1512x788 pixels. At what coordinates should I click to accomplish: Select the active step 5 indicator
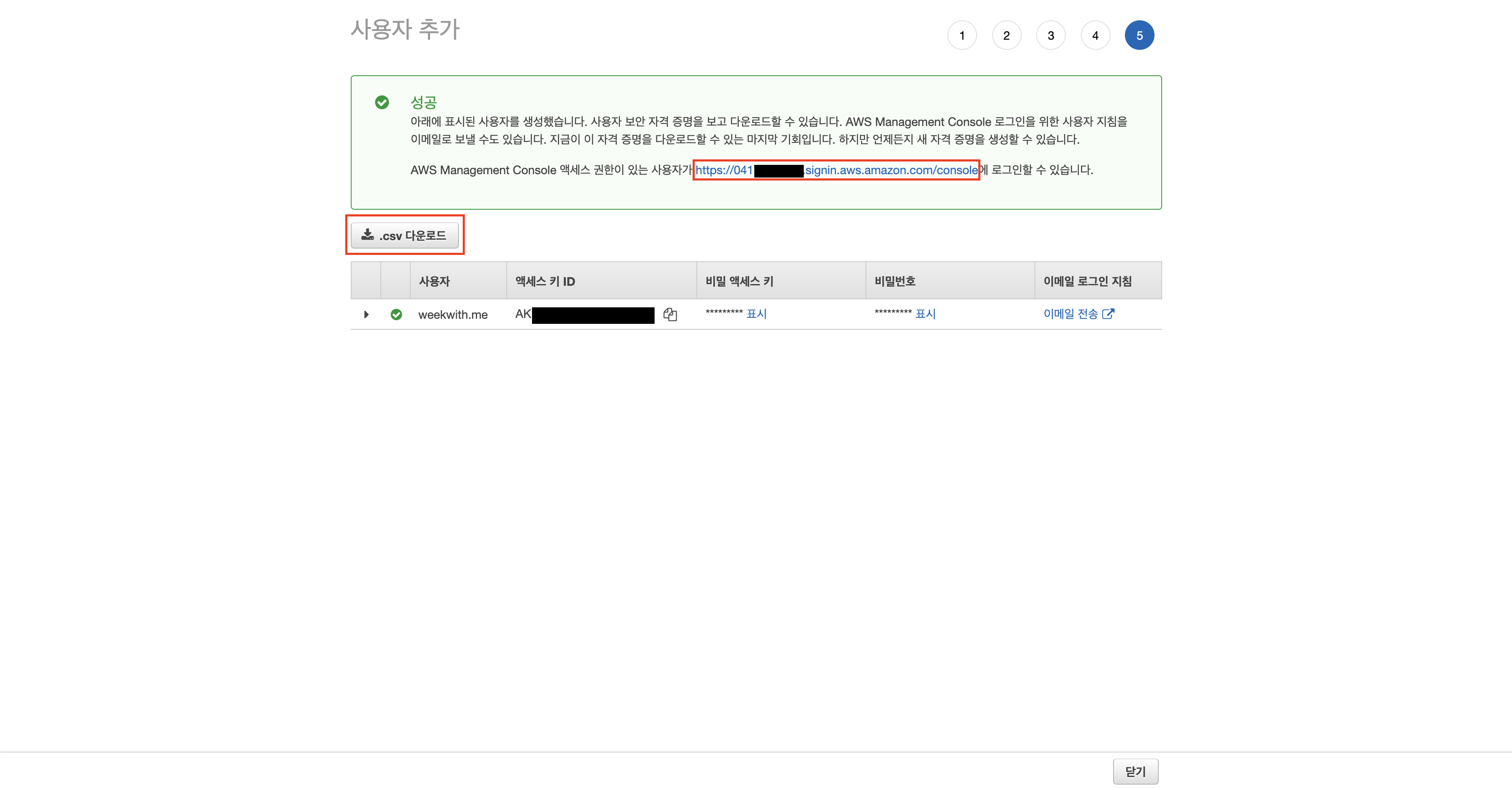click(x=1139, y=36)
